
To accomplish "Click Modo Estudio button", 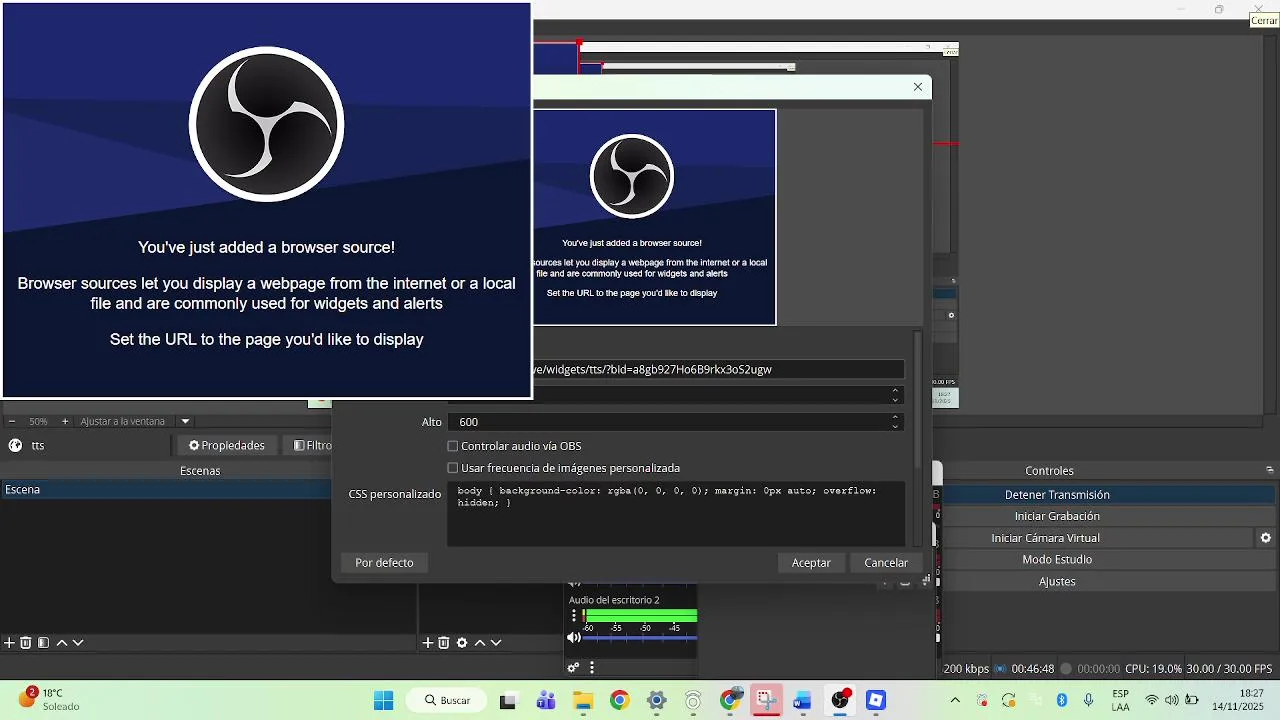I will pyautogui.click(x=1057, y=560).
